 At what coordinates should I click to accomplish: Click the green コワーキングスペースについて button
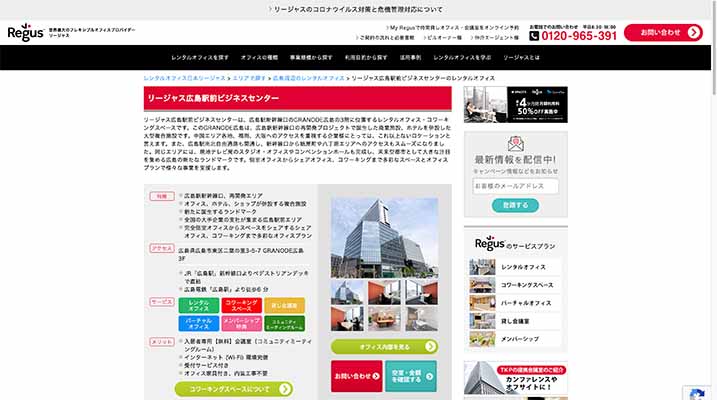coord(234,389)
